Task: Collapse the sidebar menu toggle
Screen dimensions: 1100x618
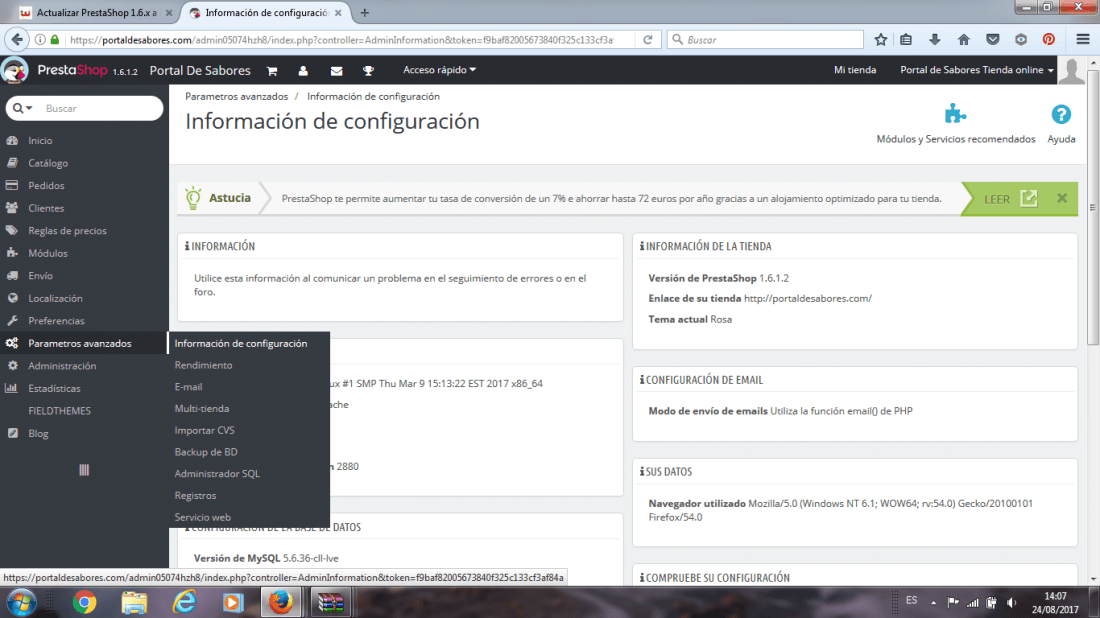Action: 84,470
